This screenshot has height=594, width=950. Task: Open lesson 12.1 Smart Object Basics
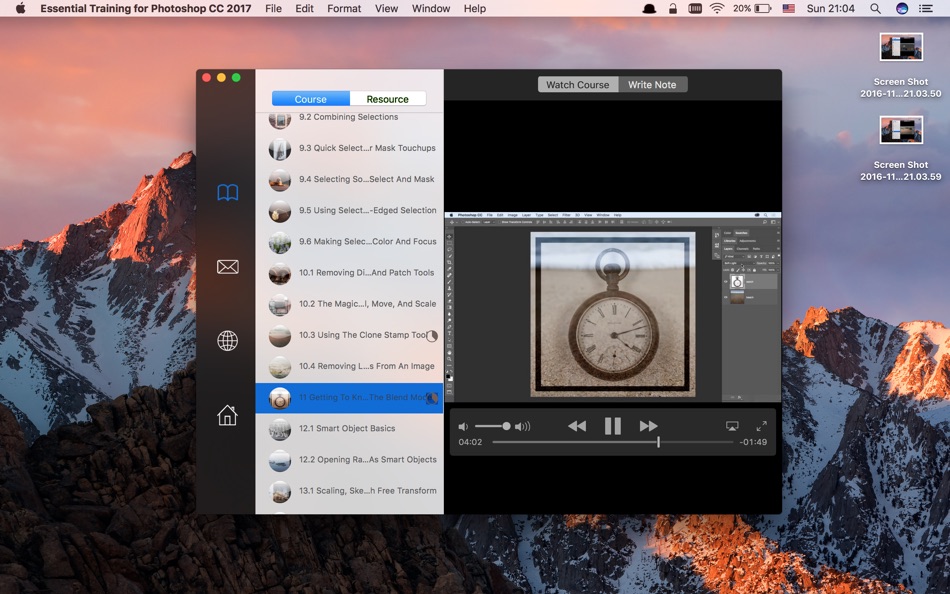[350, 429]
